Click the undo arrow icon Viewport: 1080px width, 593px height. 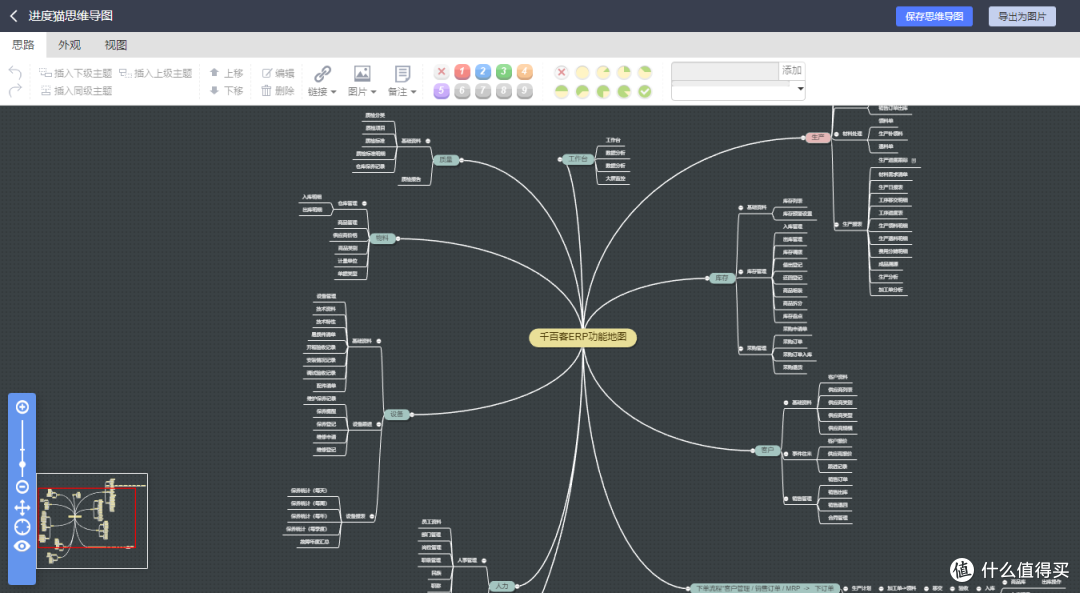[15, 72]
